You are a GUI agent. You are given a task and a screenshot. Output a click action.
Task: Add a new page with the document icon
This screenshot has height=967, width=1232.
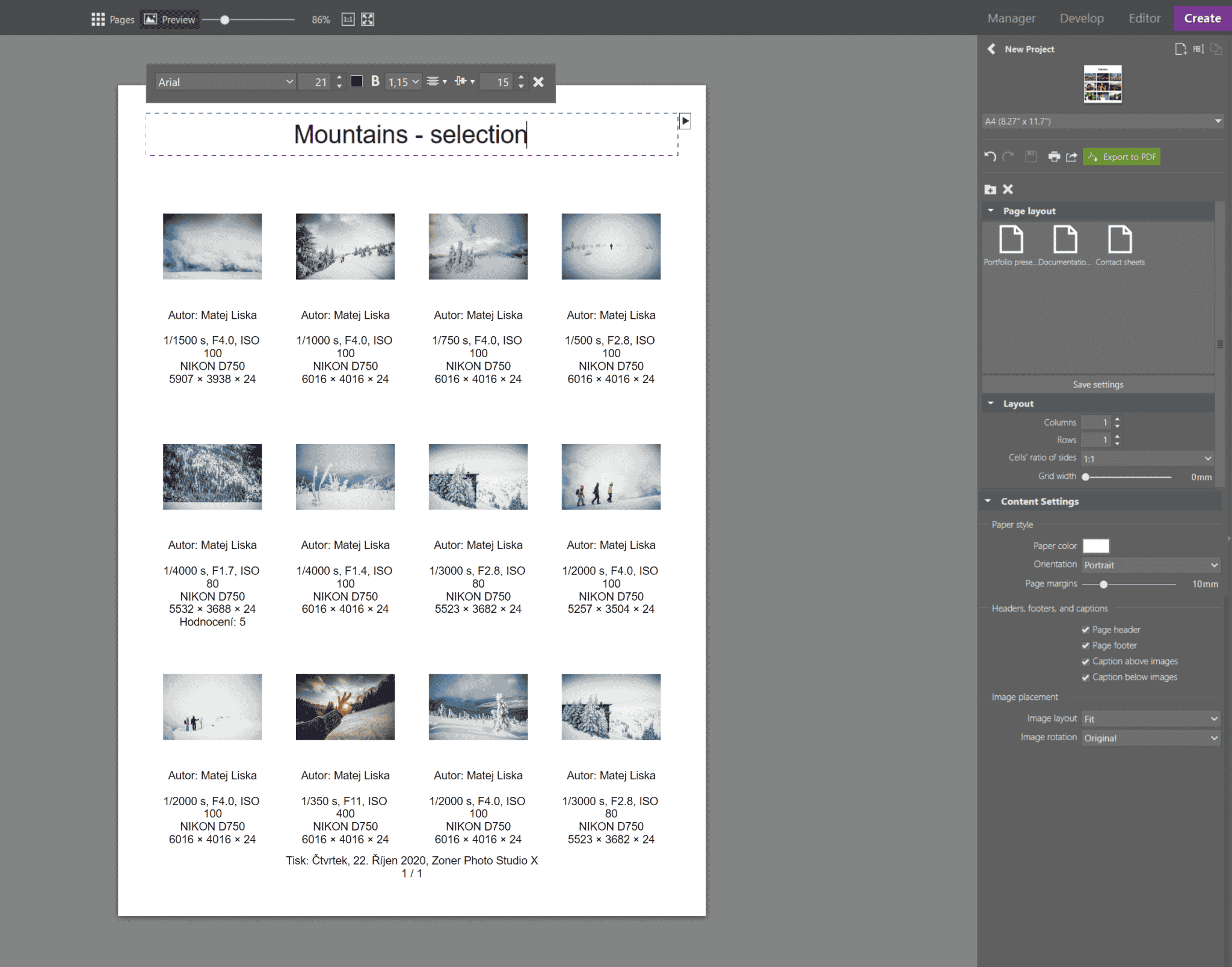(x=1180, y=49)
